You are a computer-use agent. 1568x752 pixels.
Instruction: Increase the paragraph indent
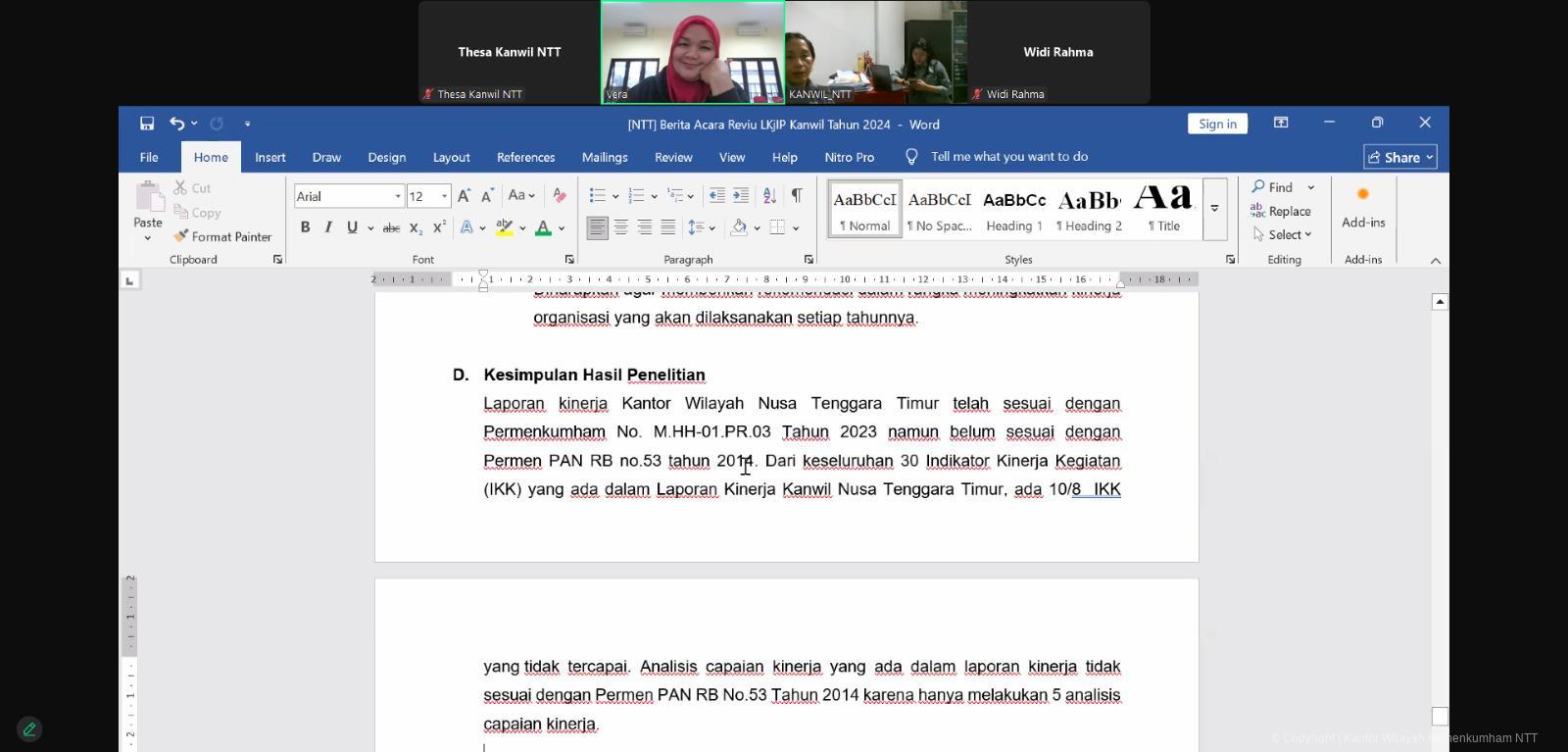coord(741,195)
